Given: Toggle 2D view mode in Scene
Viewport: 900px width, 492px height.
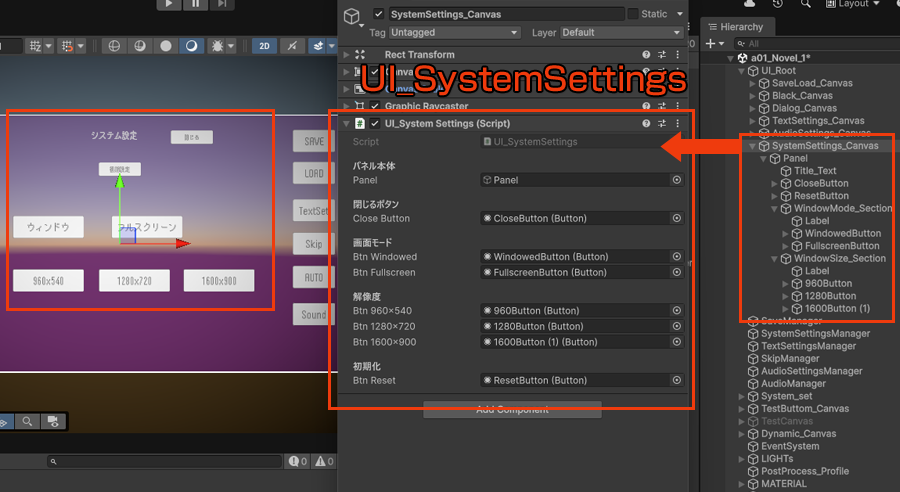Looking at the screenshot, I should click(x=264, y=46).
